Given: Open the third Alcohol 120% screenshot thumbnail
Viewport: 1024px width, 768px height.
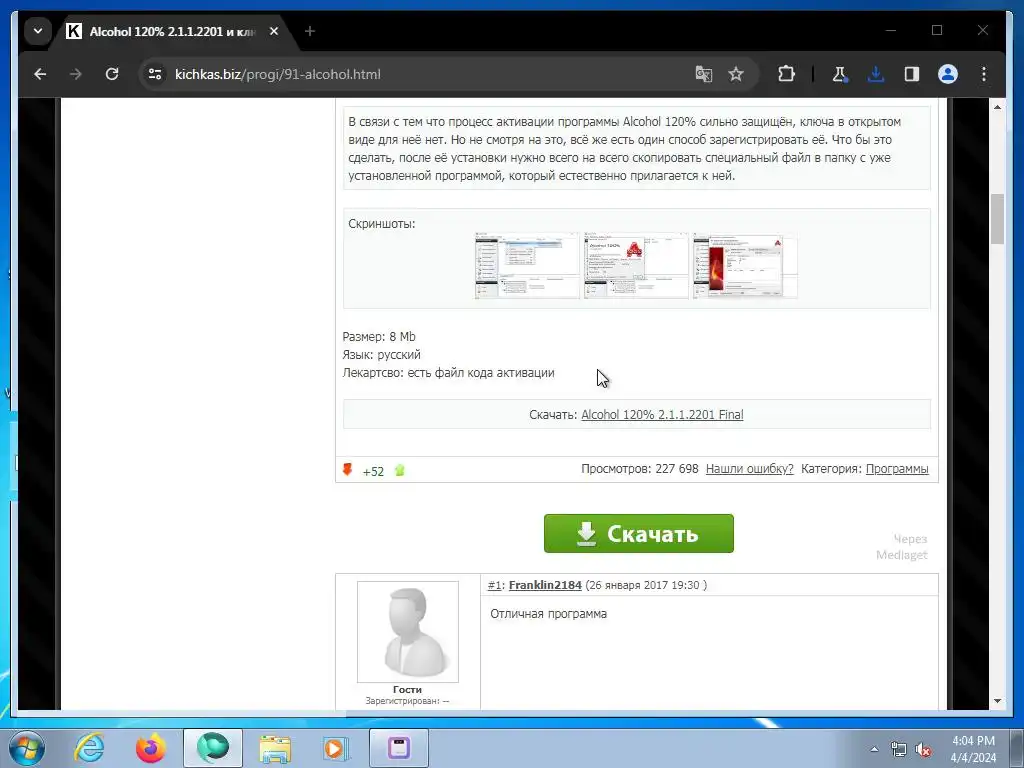Looking at the screenshot, I should pyautogui.click(x=745, y=265).
